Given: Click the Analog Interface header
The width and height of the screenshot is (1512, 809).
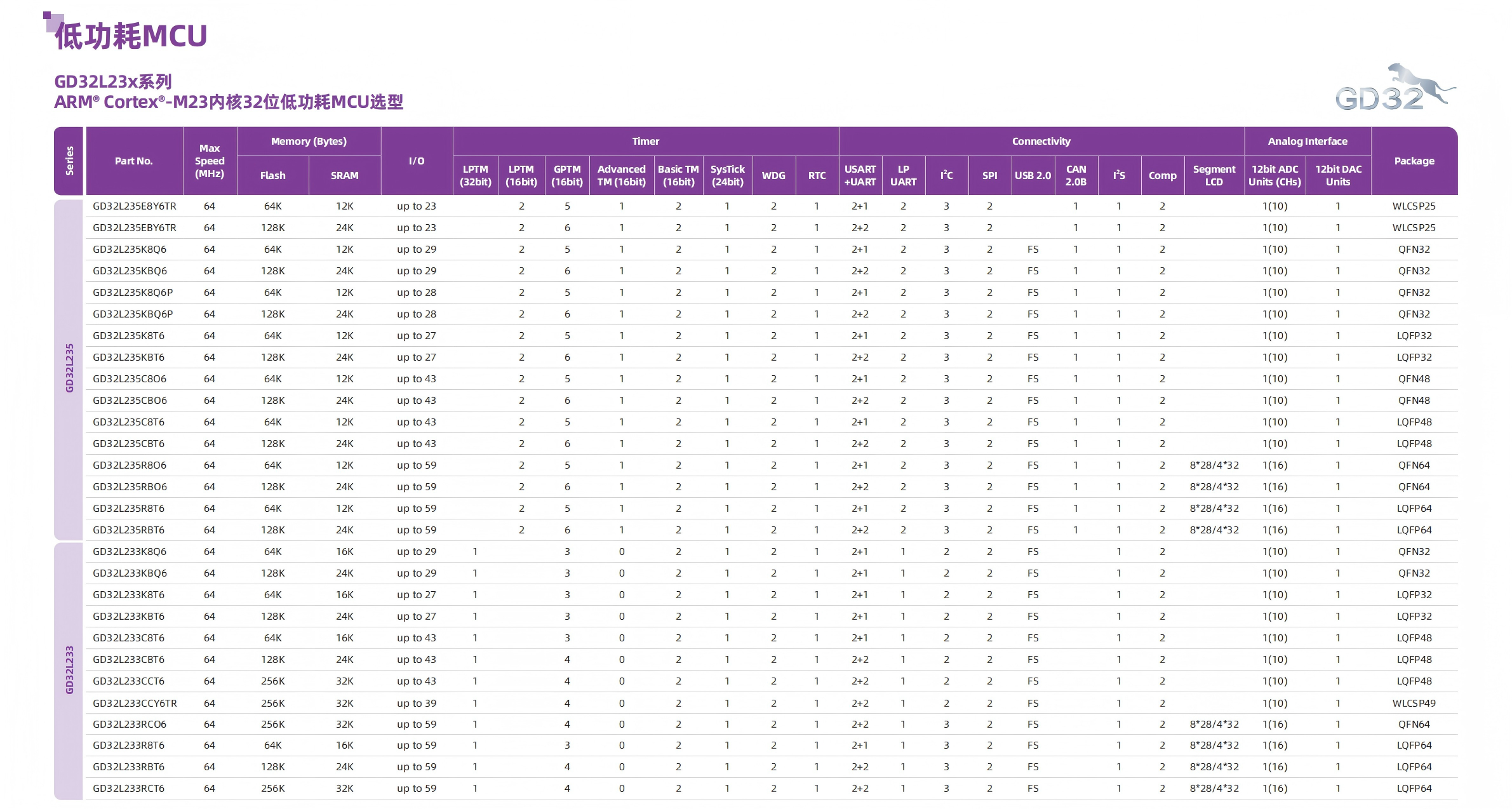Looking at the screenshot, I should pos(1307,141).
